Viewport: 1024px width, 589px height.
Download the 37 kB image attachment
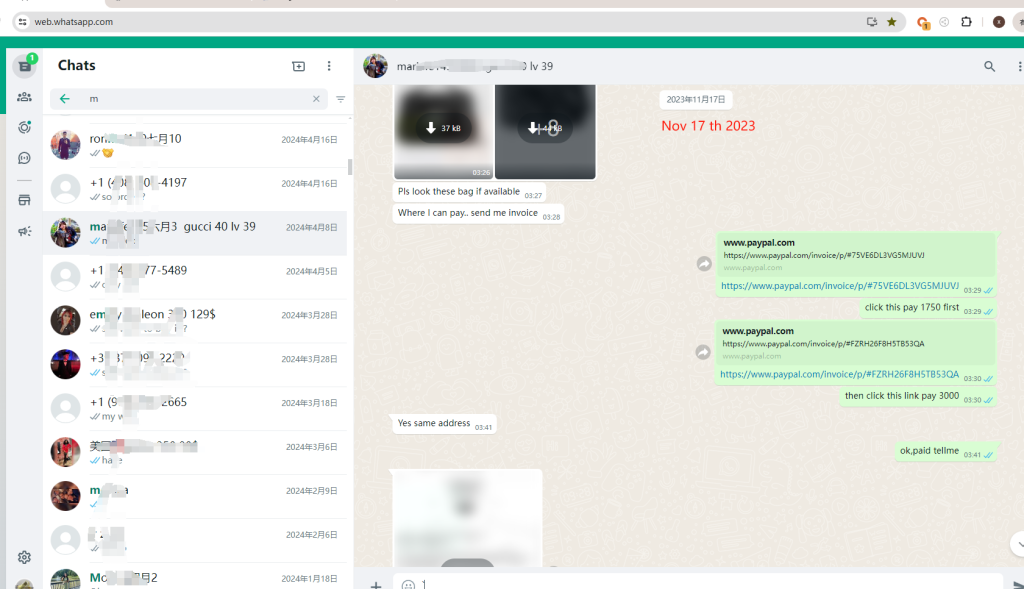coord(443,128)
